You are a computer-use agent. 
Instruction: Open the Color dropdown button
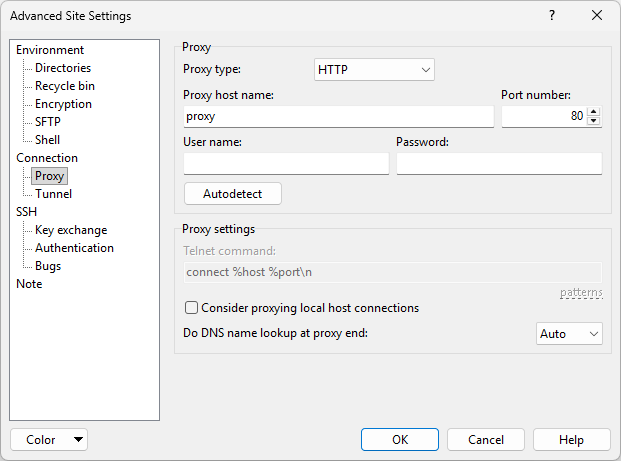(x=49, y=440)
